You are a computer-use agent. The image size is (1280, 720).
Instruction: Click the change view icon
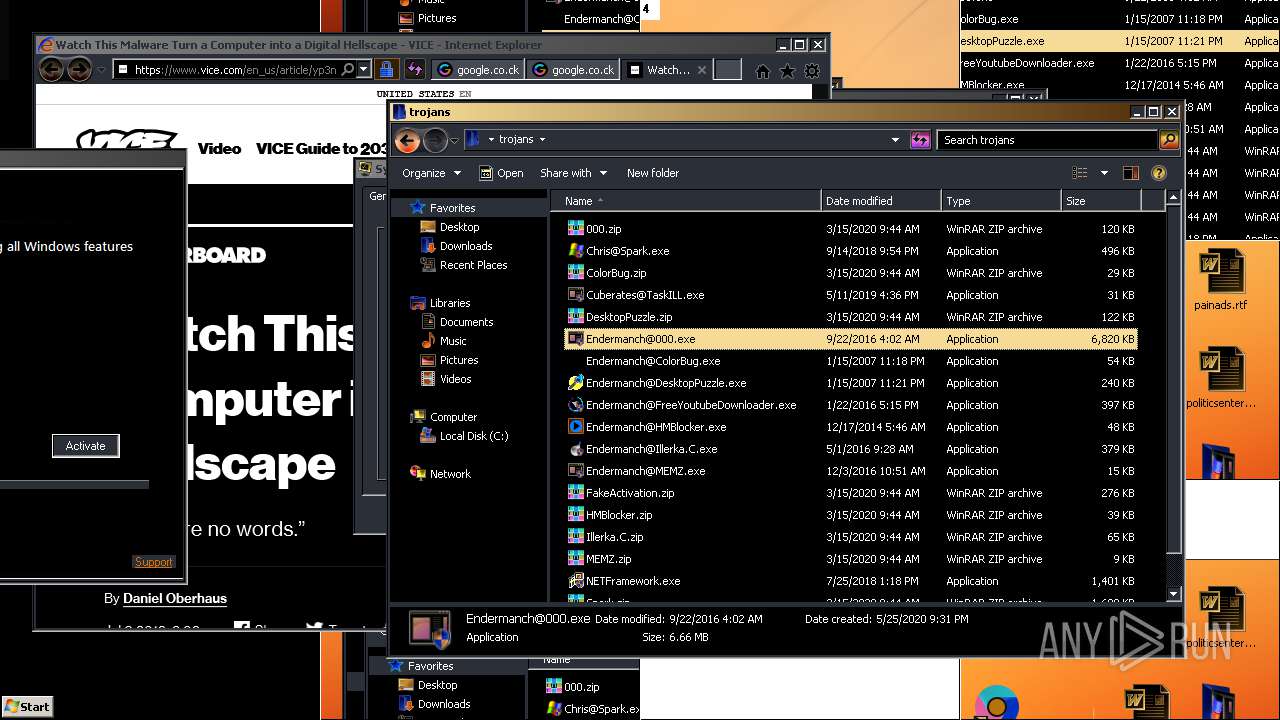click(x=1079, y=173)
